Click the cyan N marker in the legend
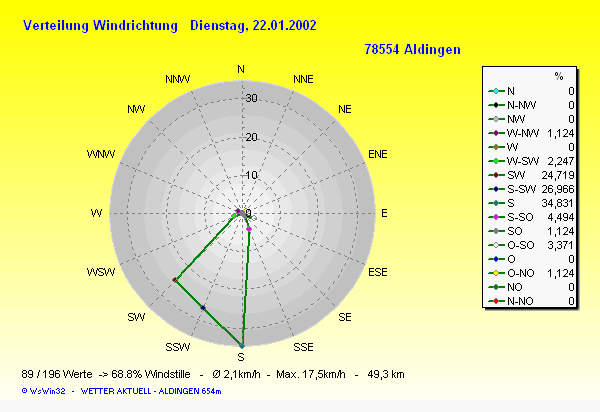The height and width of the screenshot is (412, 600). tap(495, 91)
